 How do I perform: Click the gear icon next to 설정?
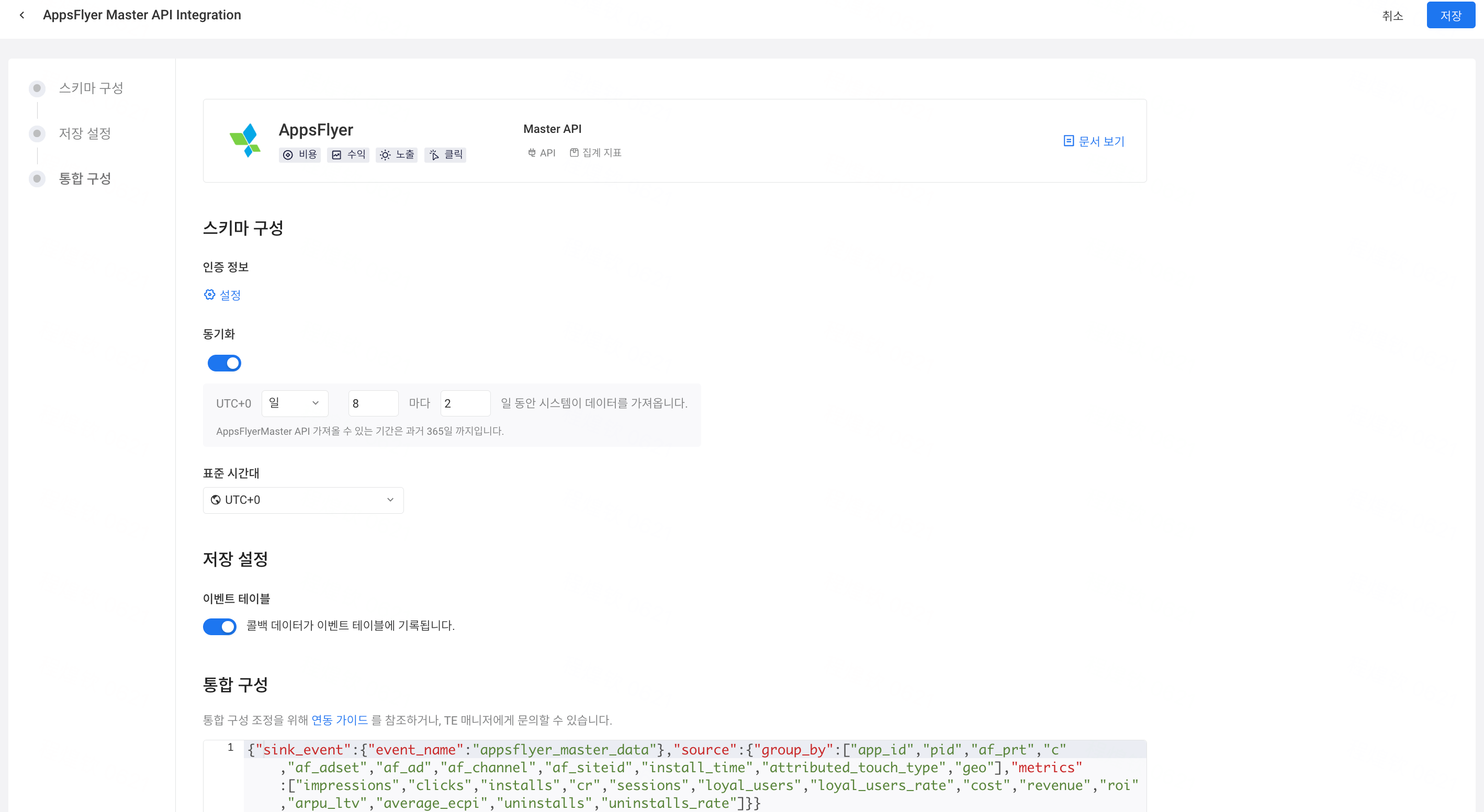[x=209, y=295]
